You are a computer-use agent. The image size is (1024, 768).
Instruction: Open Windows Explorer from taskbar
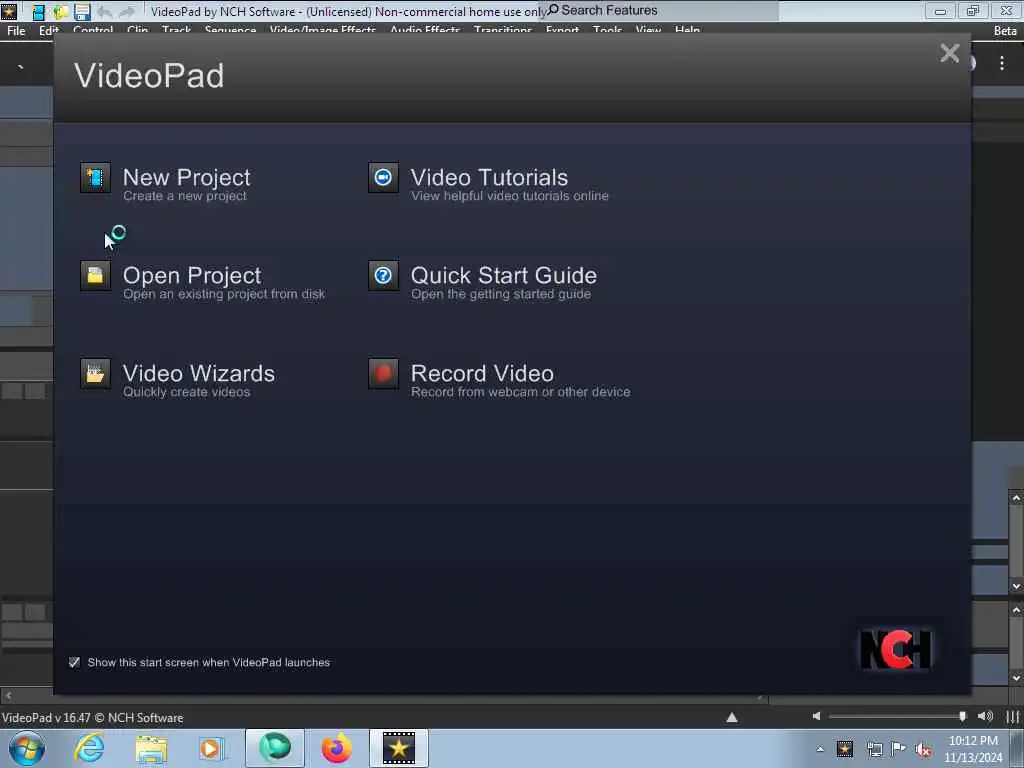coord(151,748)
